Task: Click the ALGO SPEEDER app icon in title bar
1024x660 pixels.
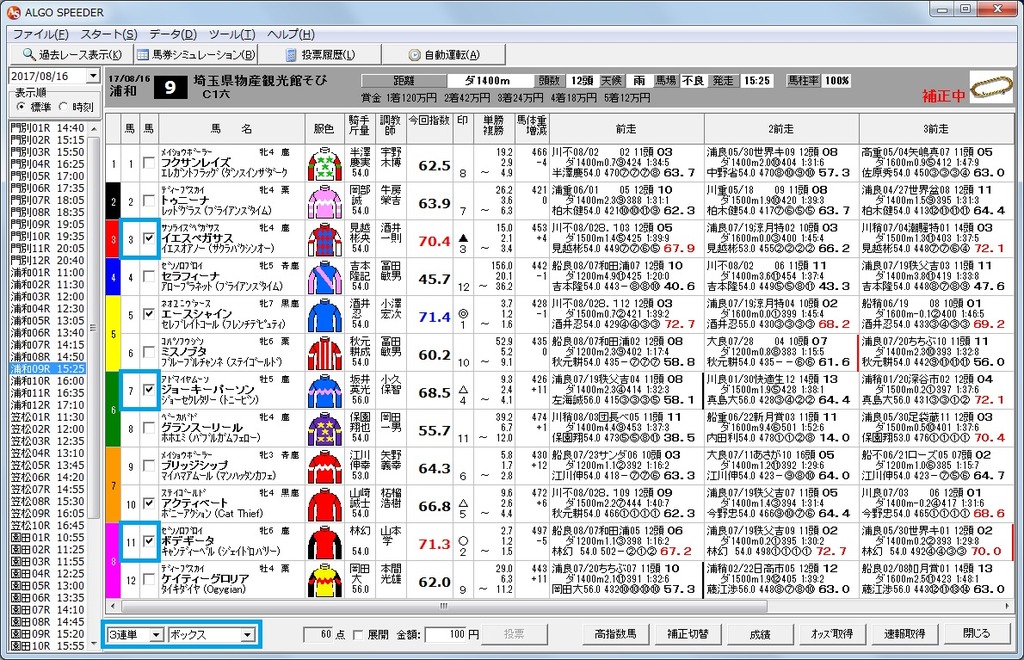Action: (x=13, y=12)
